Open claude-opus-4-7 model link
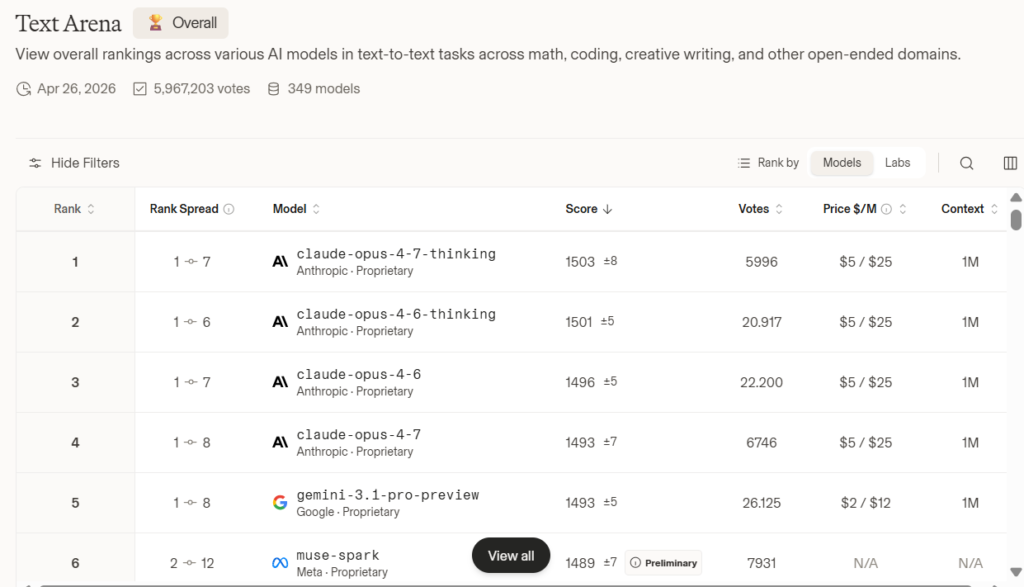The image size is (1024, 587). 359,434
